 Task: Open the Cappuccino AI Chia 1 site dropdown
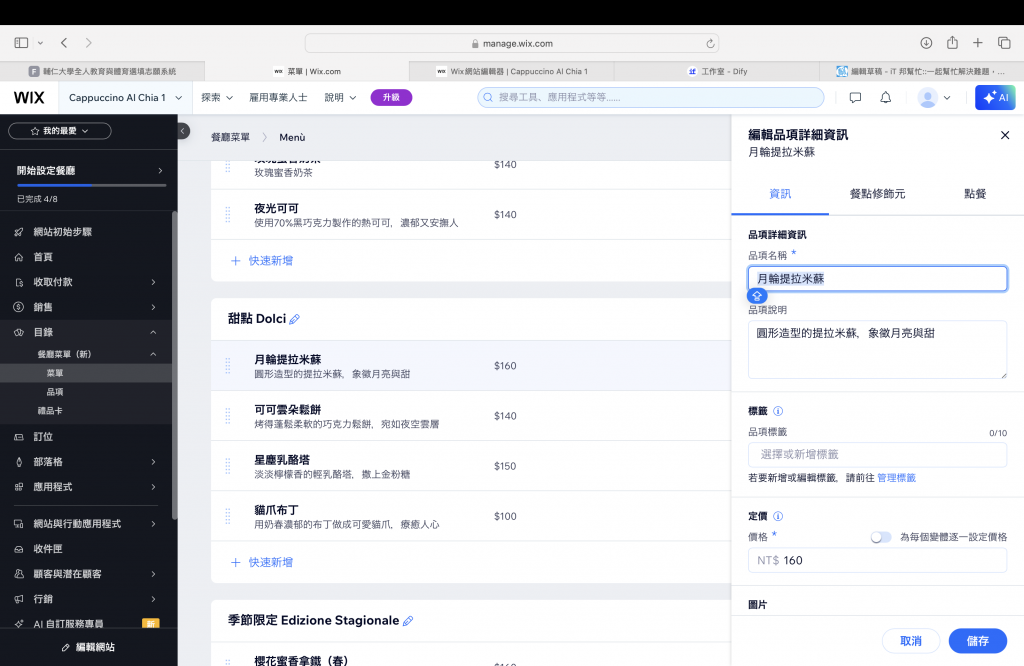tap(125, 97)
